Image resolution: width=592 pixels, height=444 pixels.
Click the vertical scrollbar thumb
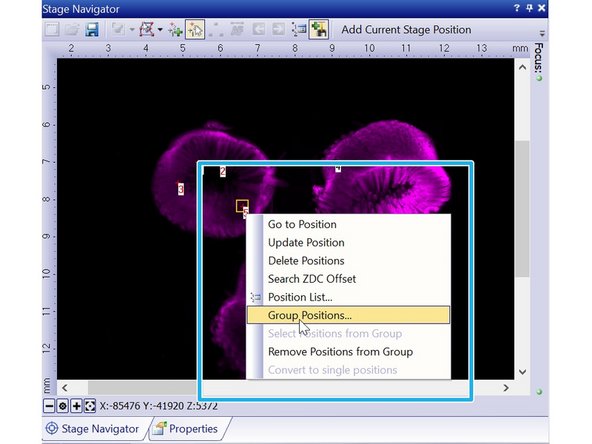(522, 209)
